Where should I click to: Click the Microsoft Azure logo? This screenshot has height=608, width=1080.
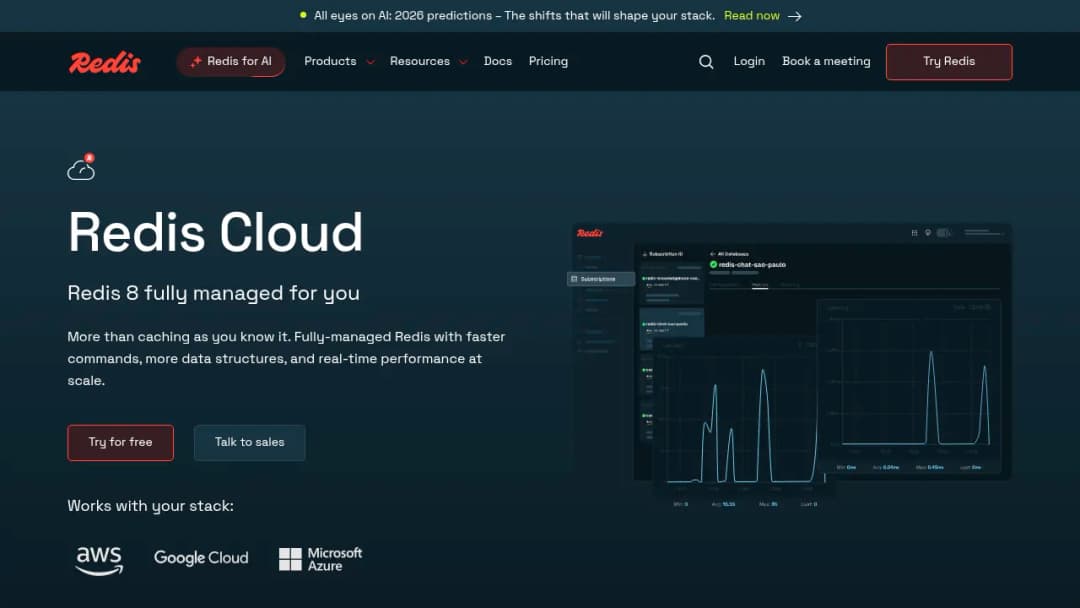coord(320,559)
